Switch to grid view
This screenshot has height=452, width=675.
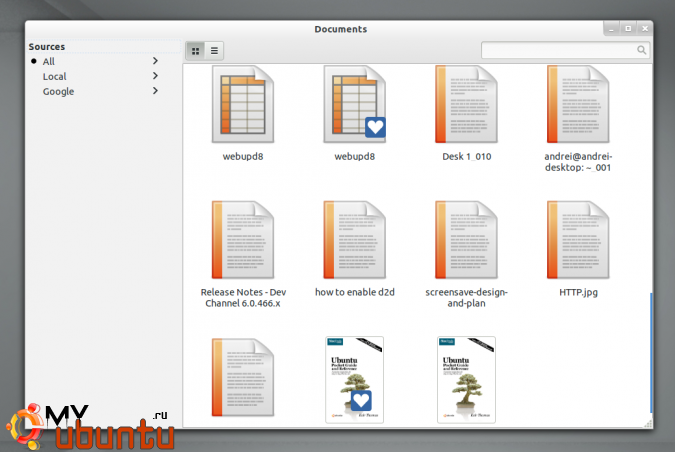195,51
